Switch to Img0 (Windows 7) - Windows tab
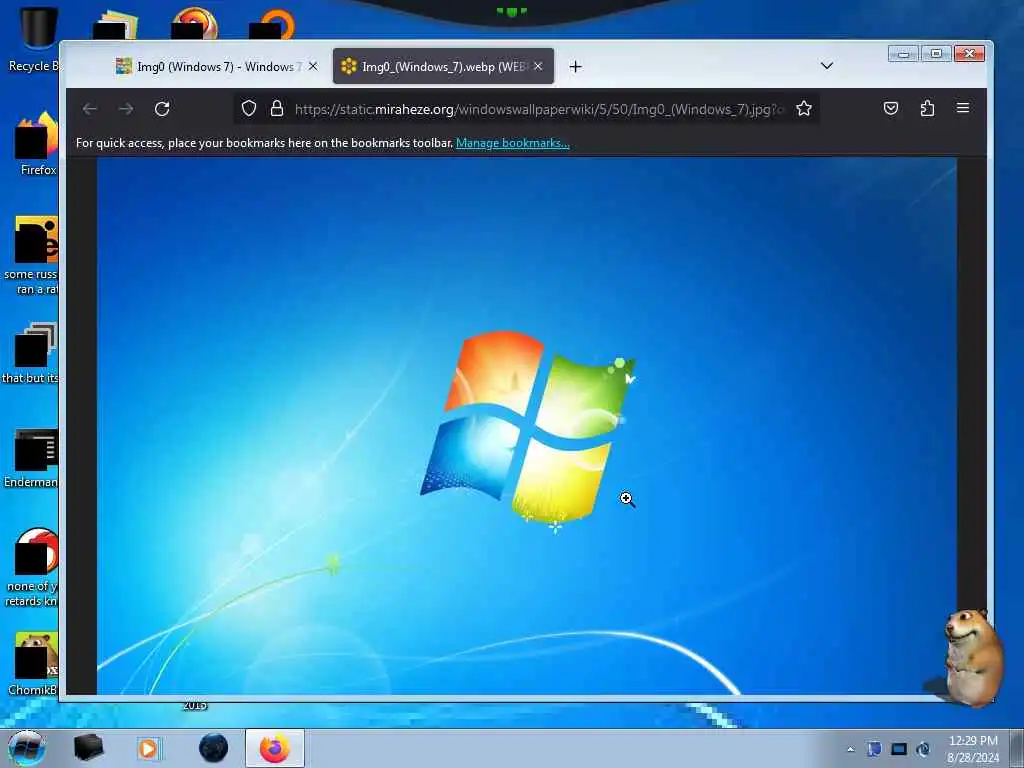1024x768 pixels. [217, 67]
